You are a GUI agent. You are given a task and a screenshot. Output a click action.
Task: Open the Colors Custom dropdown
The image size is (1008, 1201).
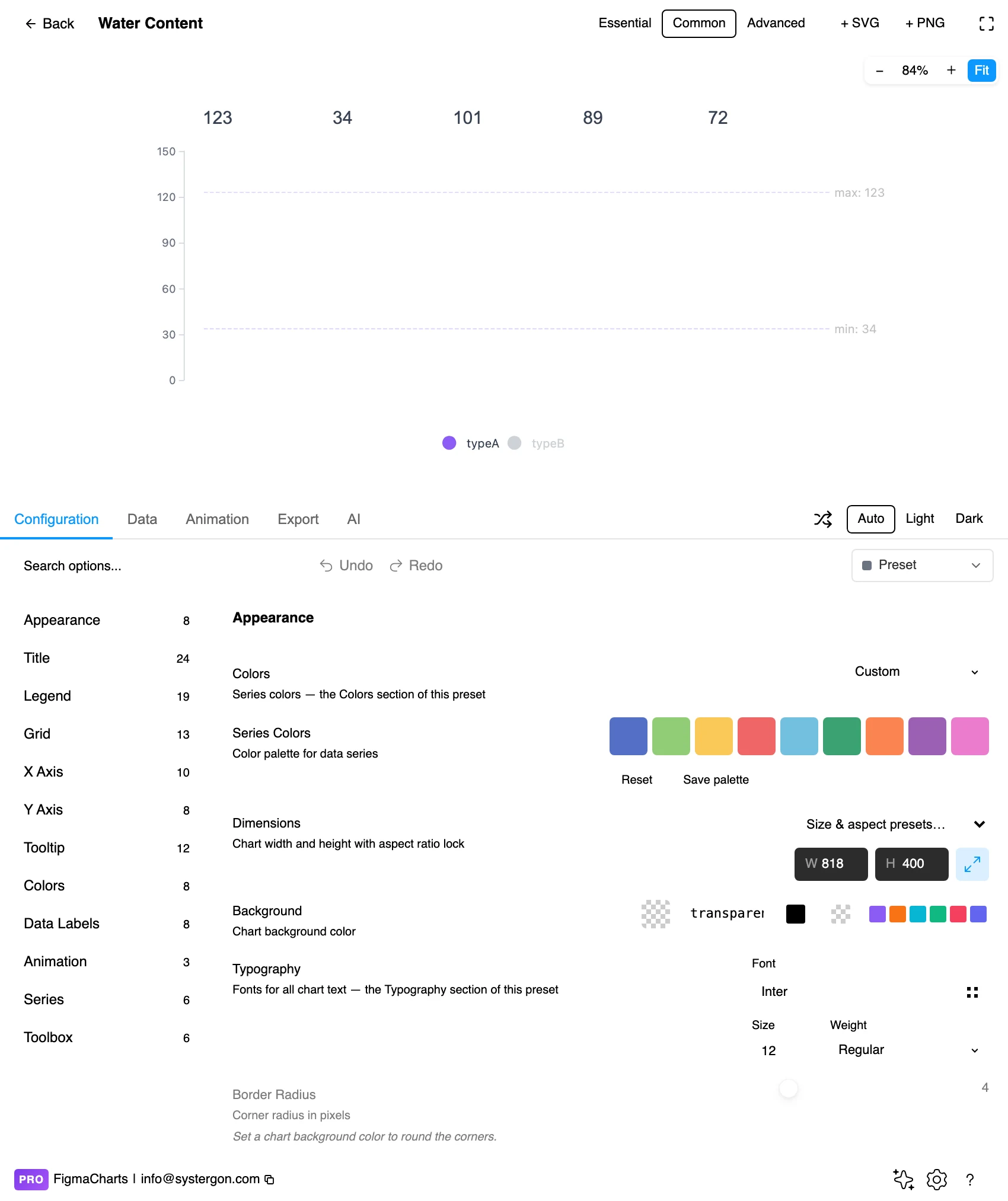coord(917,672)
